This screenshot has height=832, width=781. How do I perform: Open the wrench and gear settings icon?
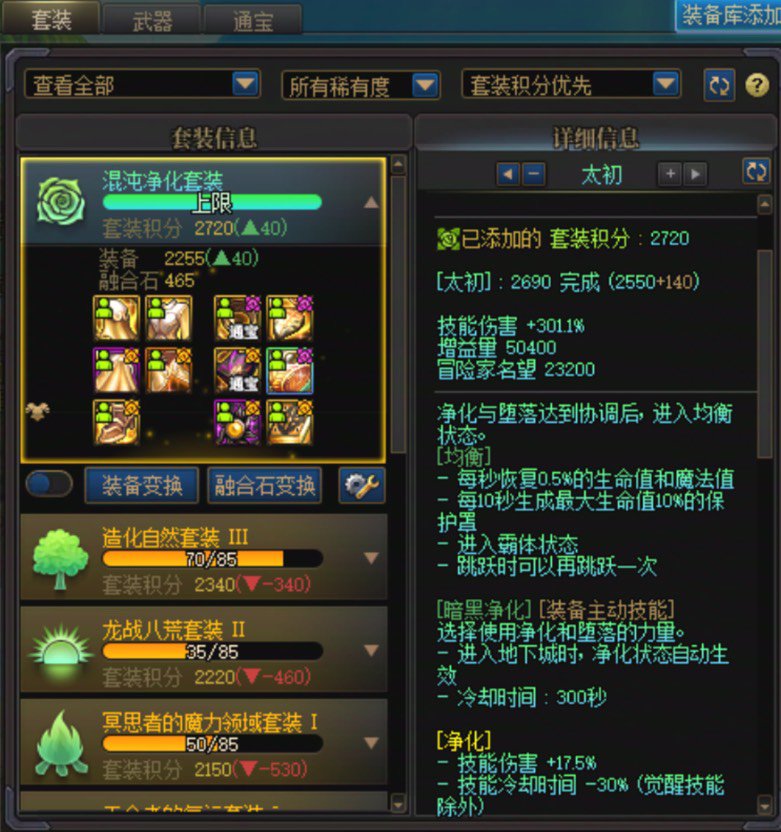pos(362,485)
